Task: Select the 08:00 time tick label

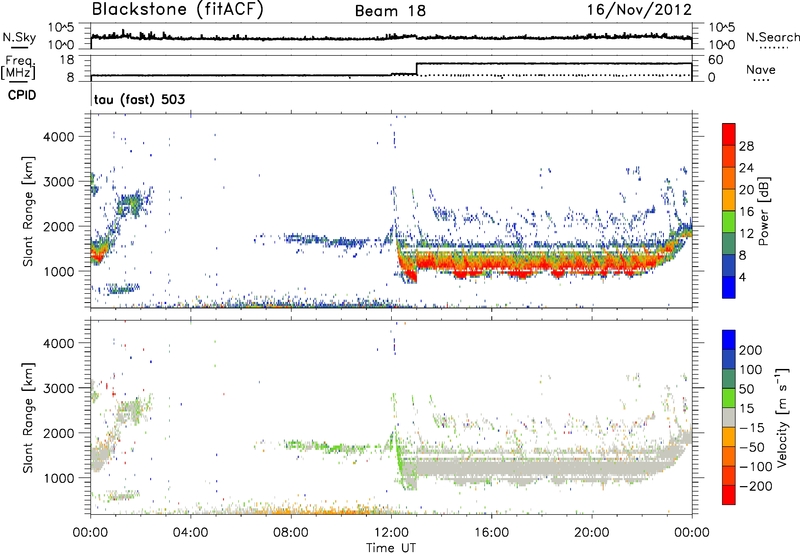Action: coord(290,533)
